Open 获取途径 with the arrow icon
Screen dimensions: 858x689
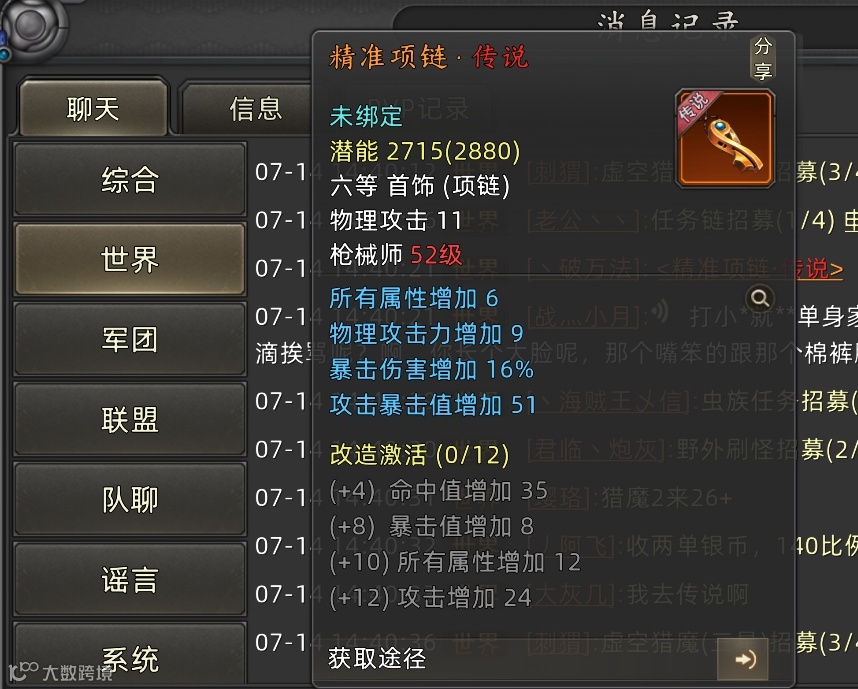tap(744, 659)
